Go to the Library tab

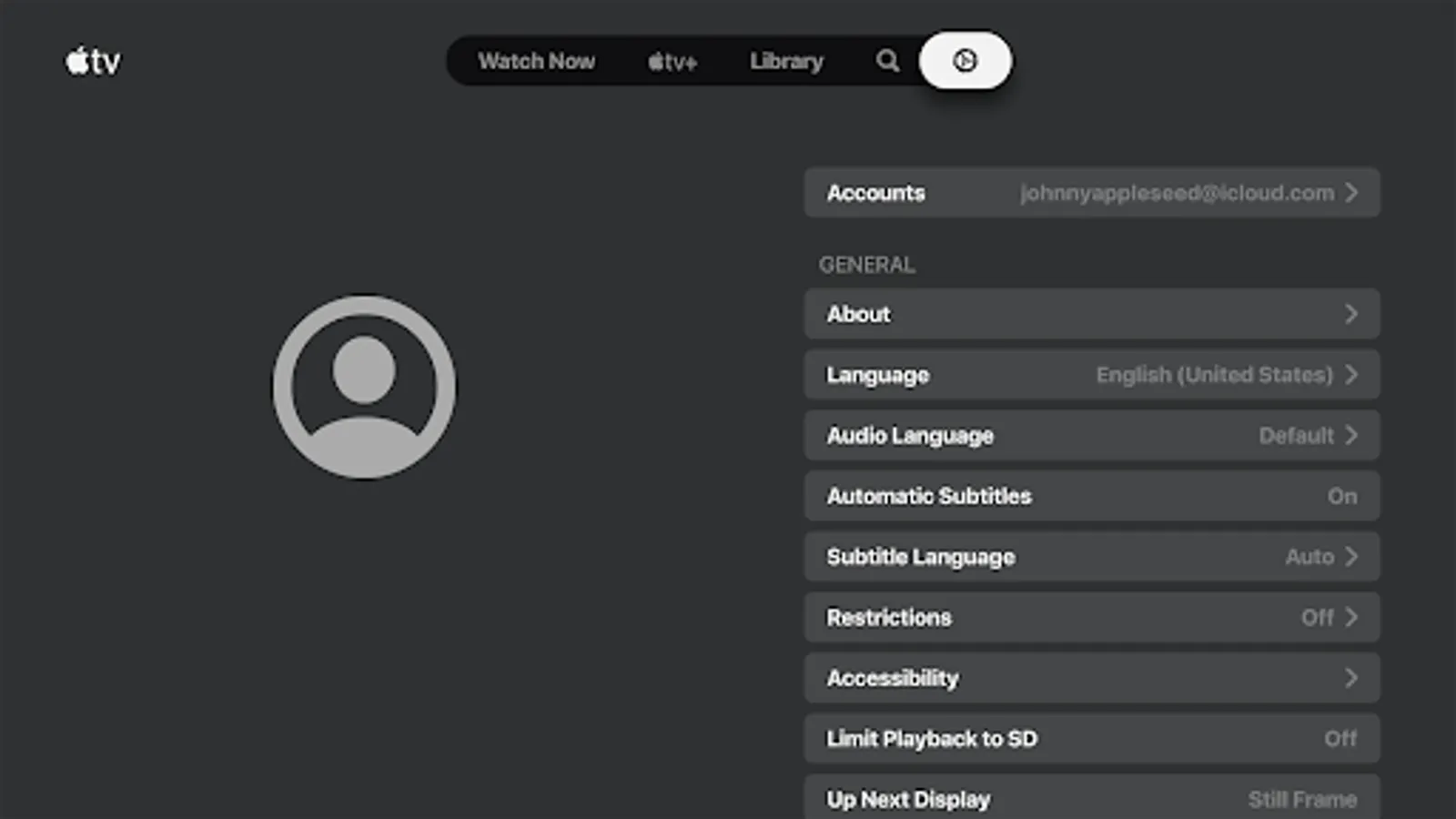[786, 61]
